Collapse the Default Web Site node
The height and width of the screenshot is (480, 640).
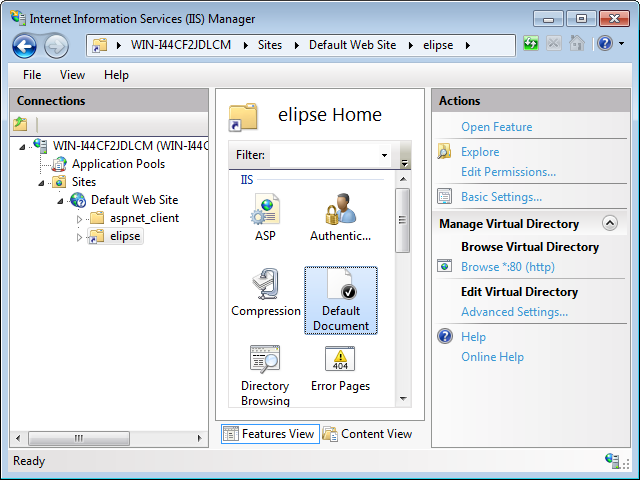(60, 201)
